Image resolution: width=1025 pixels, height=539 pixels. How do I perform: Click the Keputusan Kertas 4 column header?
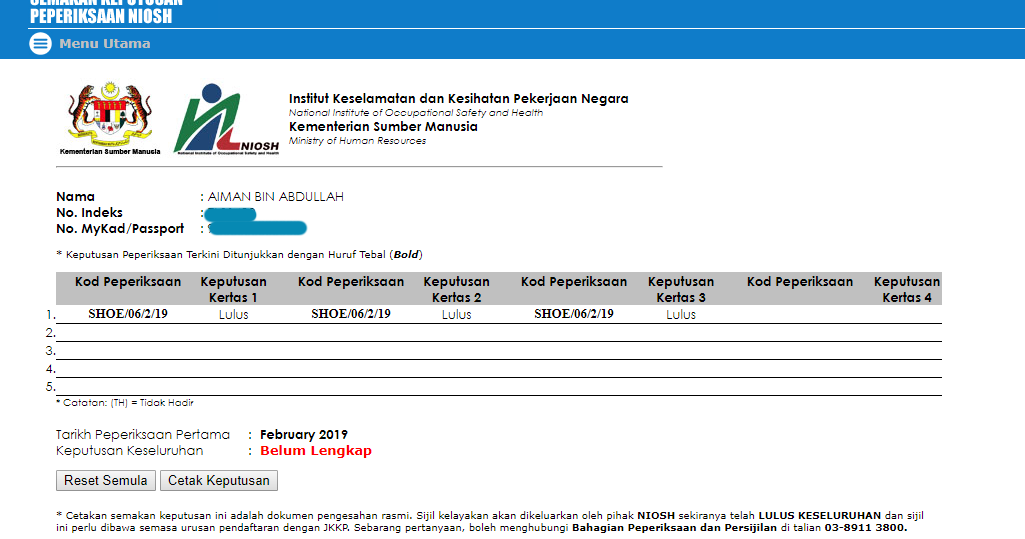pyautogui.click(x=907, y=289)
